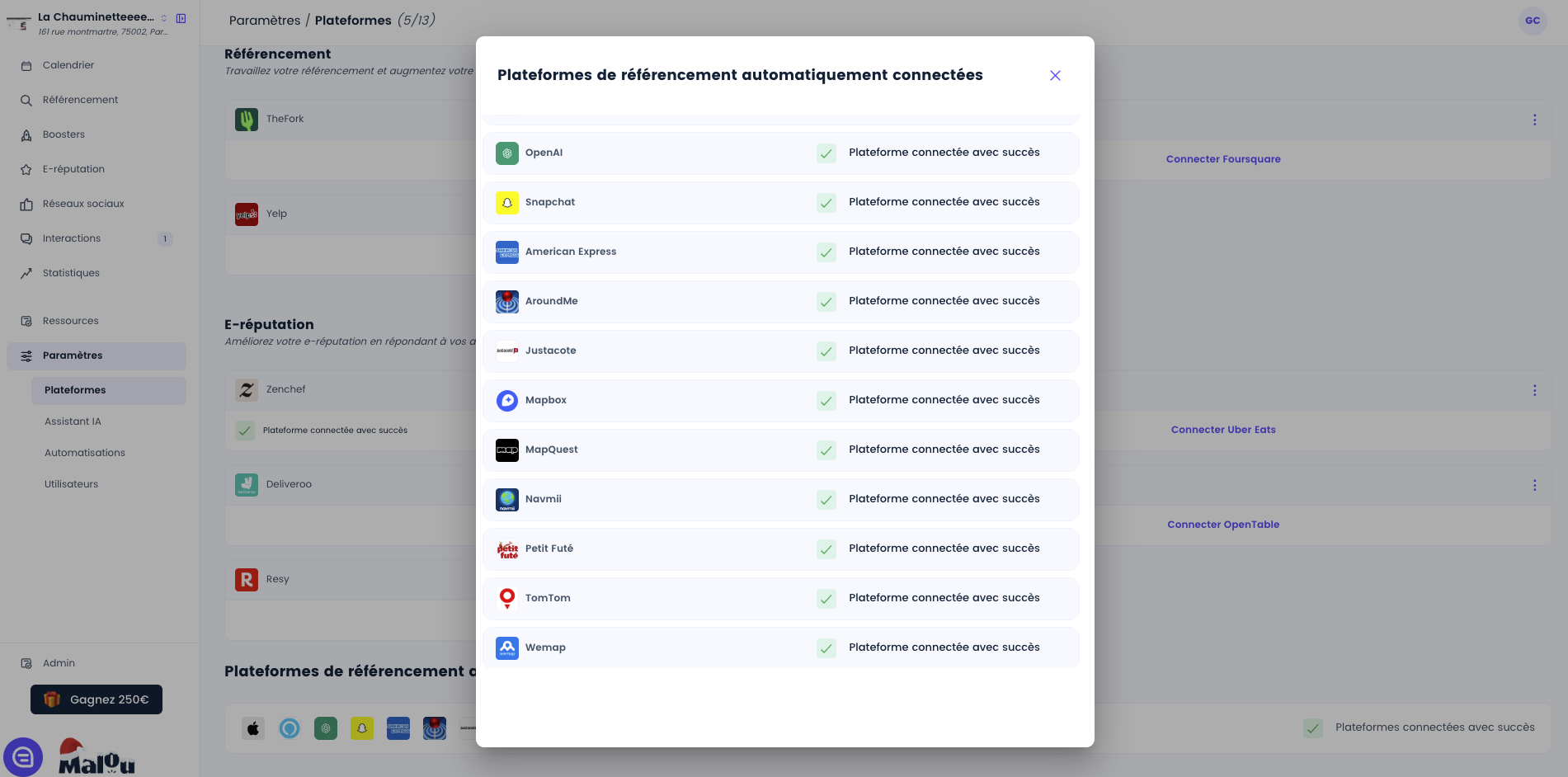This screenshot has height=777, width=1568.
Task: Open E-réputation in the sidebar
Action: tap(97, 169)
